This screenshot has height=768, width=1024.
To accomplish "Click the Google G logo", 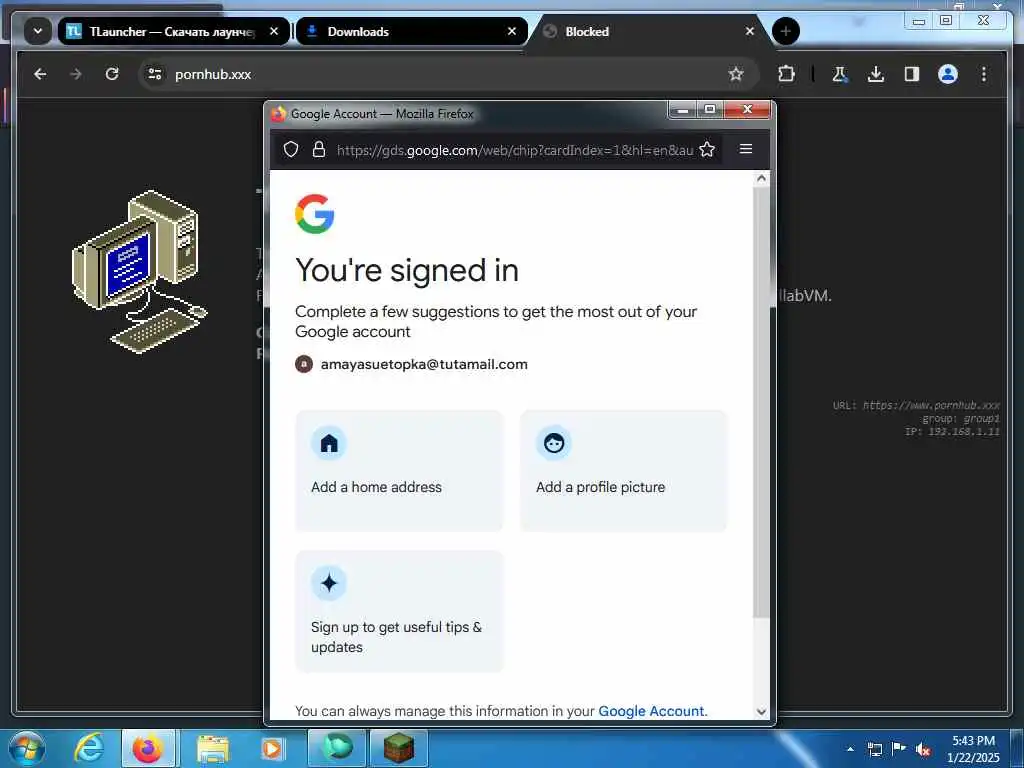I will pyautogui.click(x=314, y=214).
